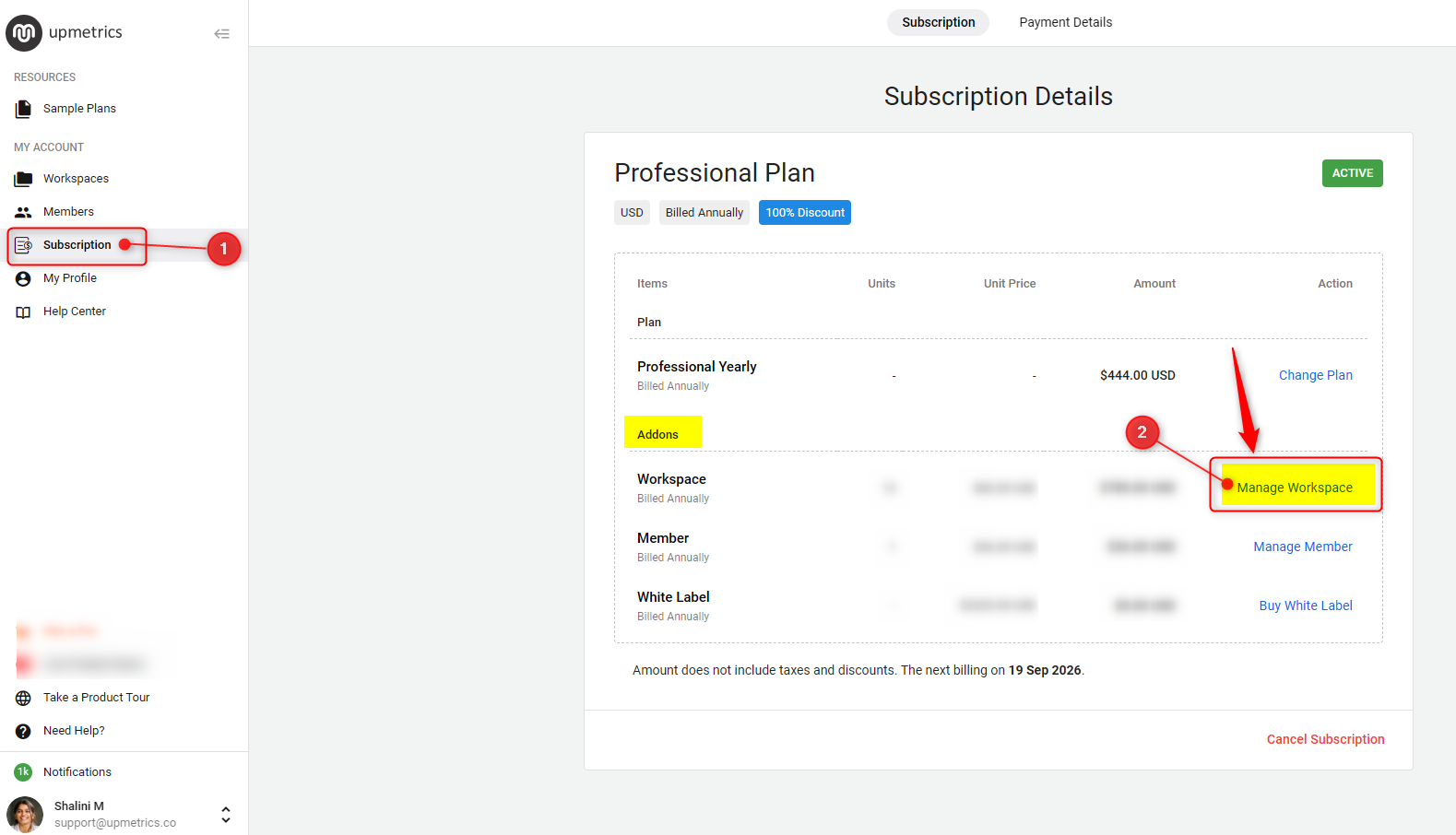
Task: Select Subscription in the sidebar menu
Action: point(77,245)
